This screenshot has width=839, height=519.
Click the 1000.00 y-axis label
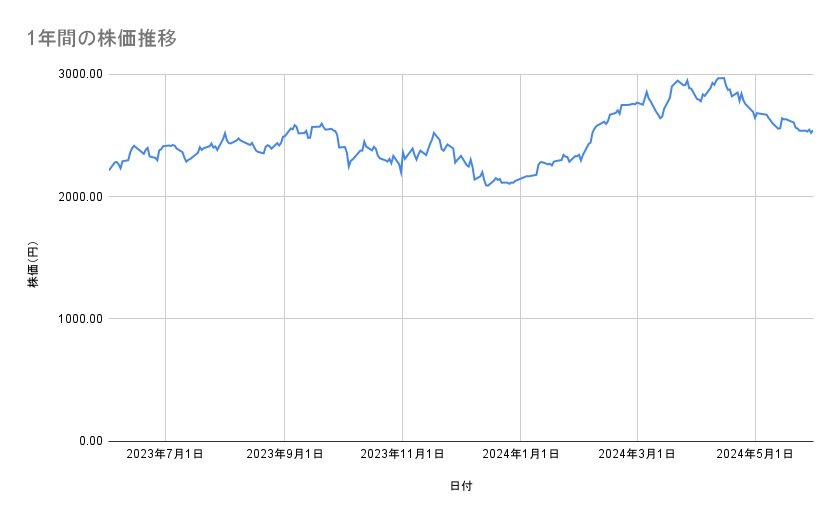coord(80,319)
